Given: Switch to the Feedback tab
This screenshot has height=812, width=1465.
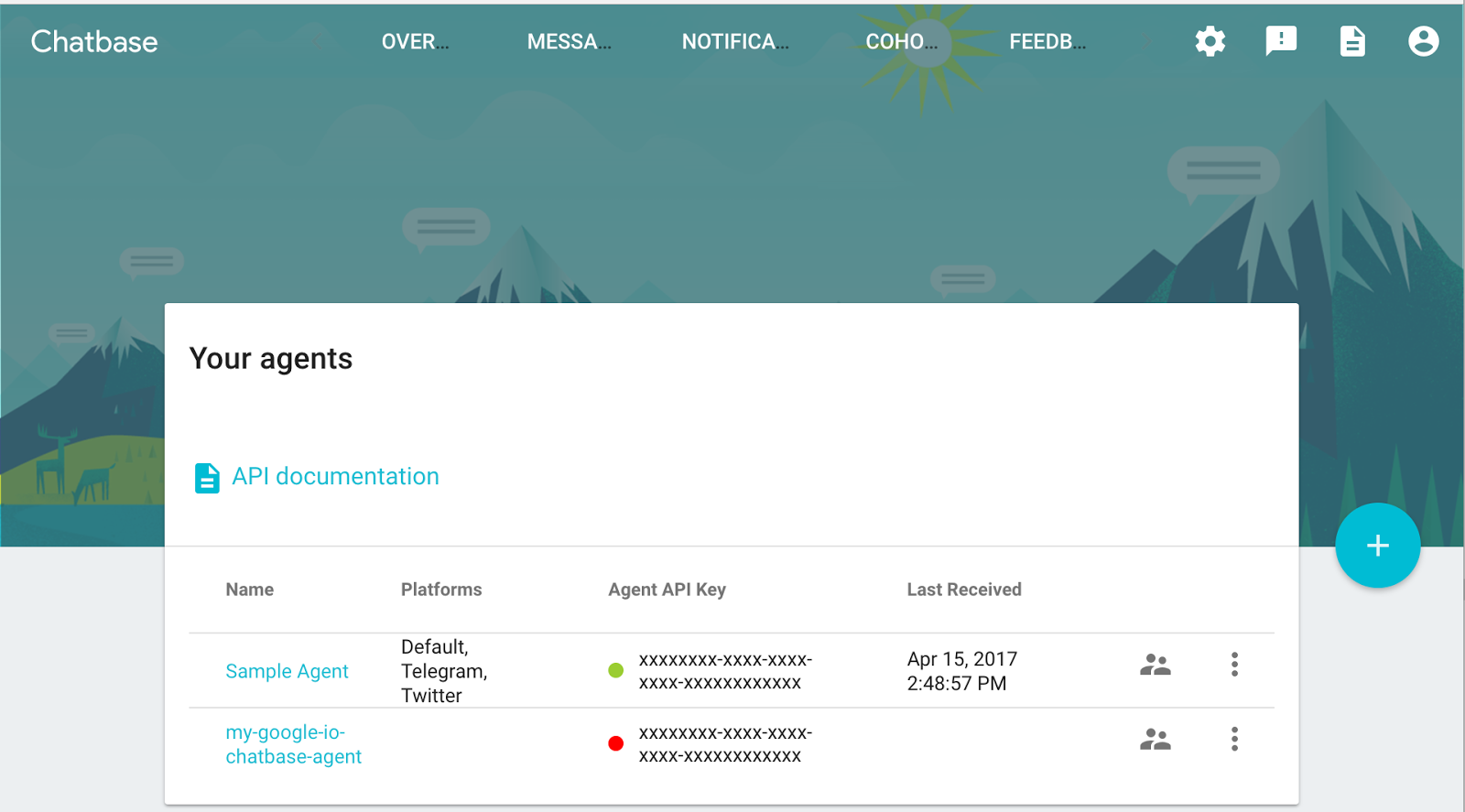Looking at the screenshot, I should click(1047, 41).
